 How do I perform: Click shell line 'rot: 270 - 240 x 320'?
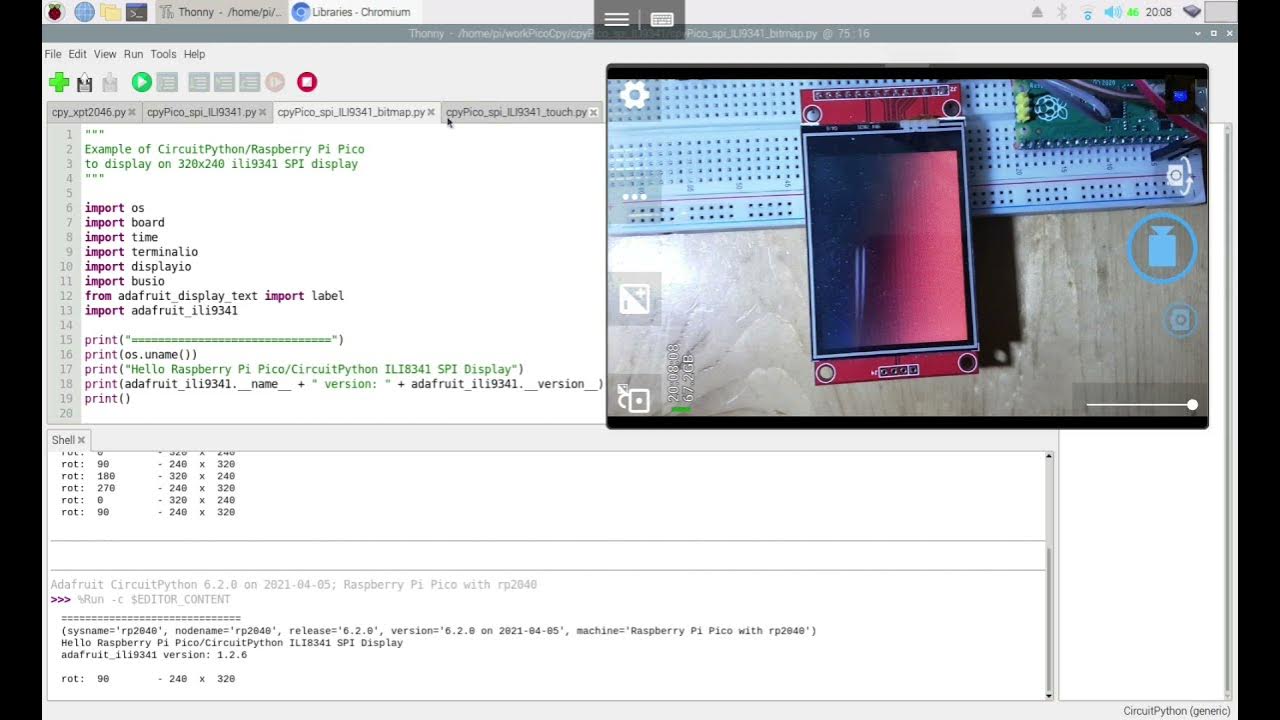coord(148,488)
